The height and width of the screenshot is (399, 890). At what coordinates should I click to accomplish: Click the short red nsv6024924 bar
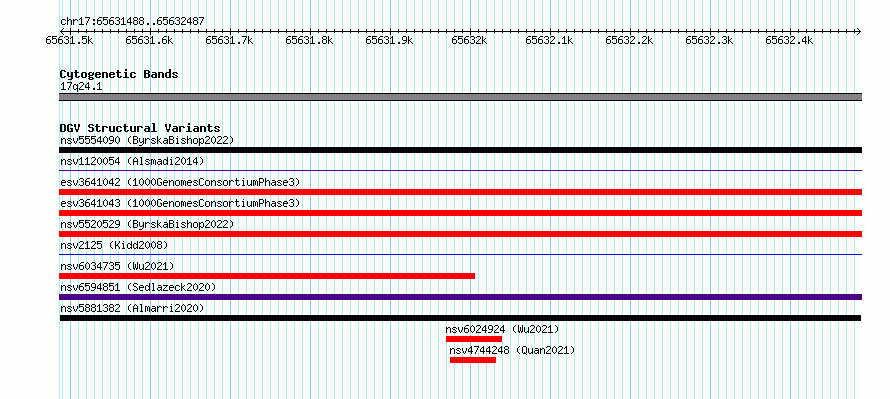474,339
